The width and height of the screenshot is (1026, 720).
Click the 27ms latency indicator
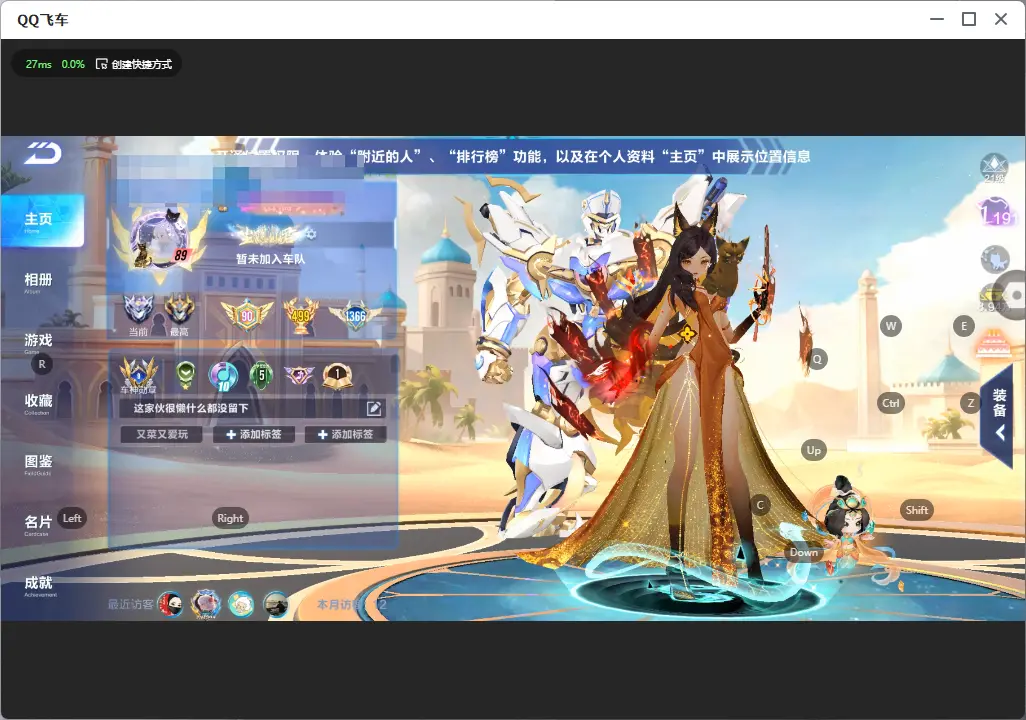[x=39, y=64]
